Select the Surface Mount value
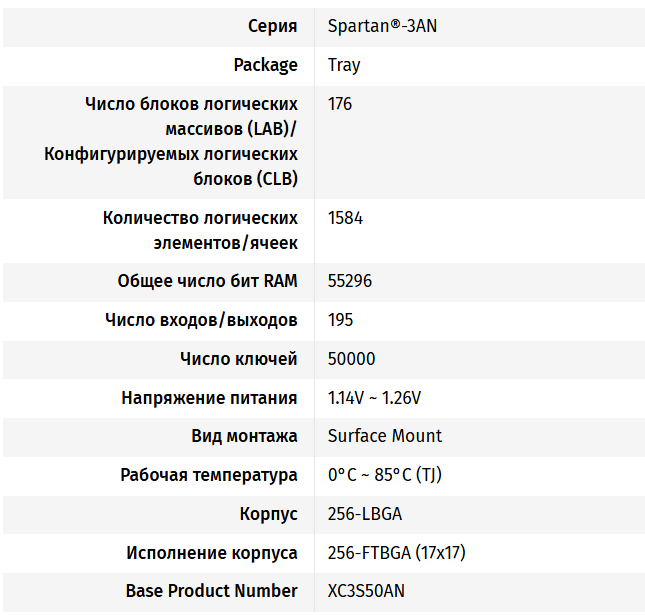 point(384,436)
